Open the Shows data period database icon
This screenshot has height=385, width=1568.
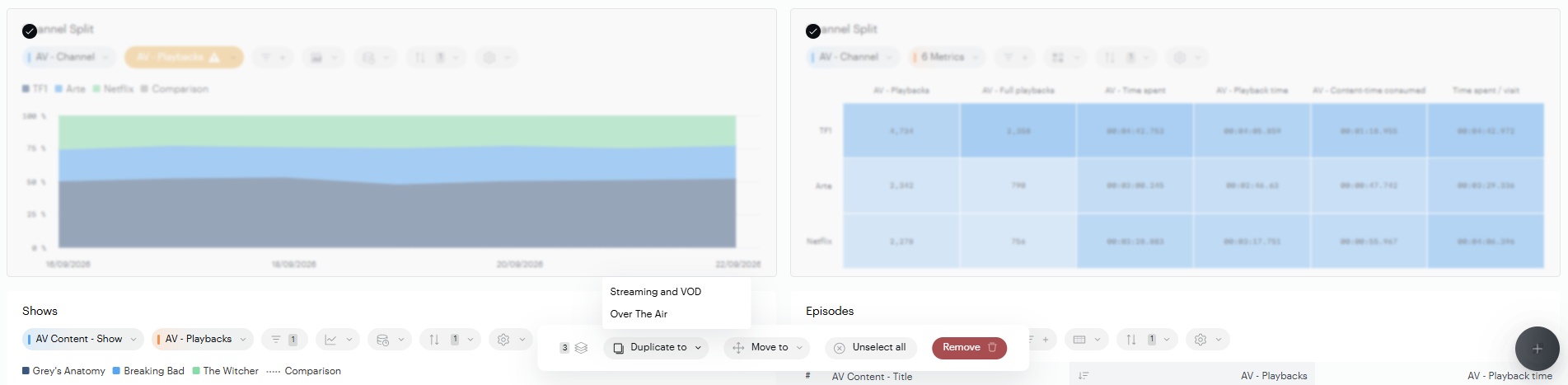[x=382, y=340]
